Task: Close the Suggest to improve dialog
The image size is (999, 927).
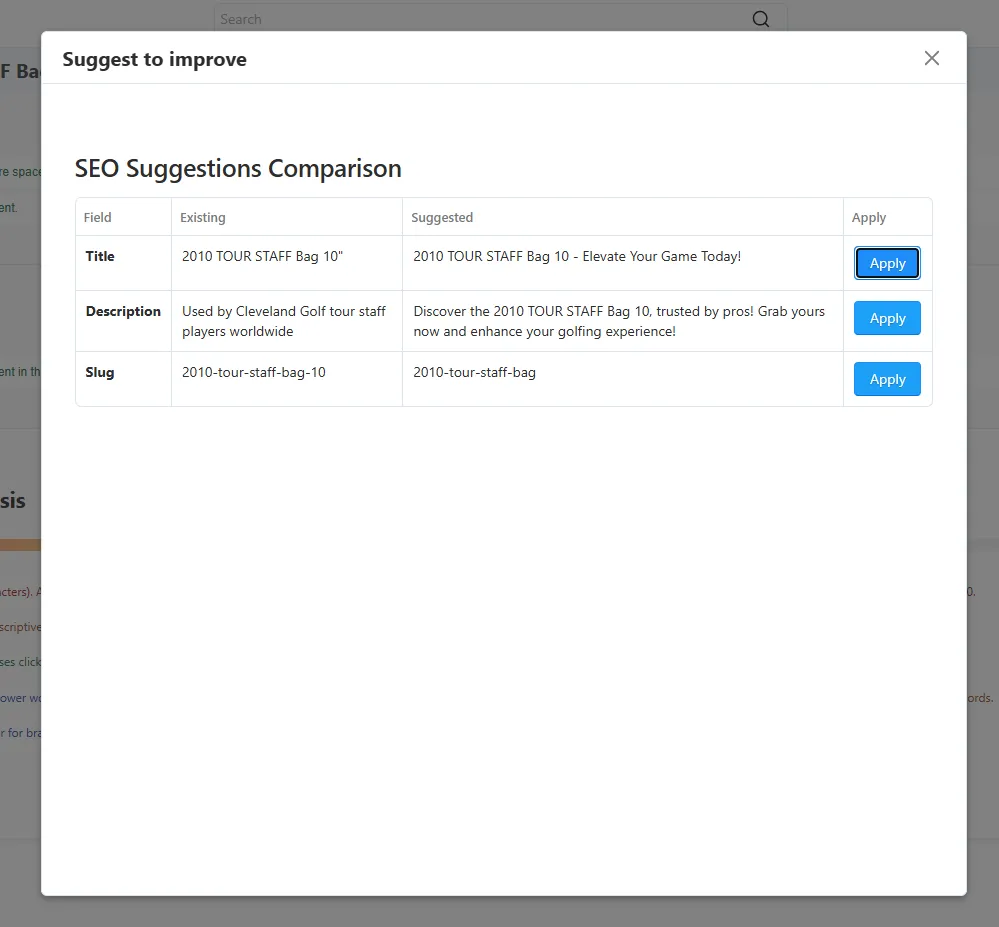Action: tap(931, 58)
